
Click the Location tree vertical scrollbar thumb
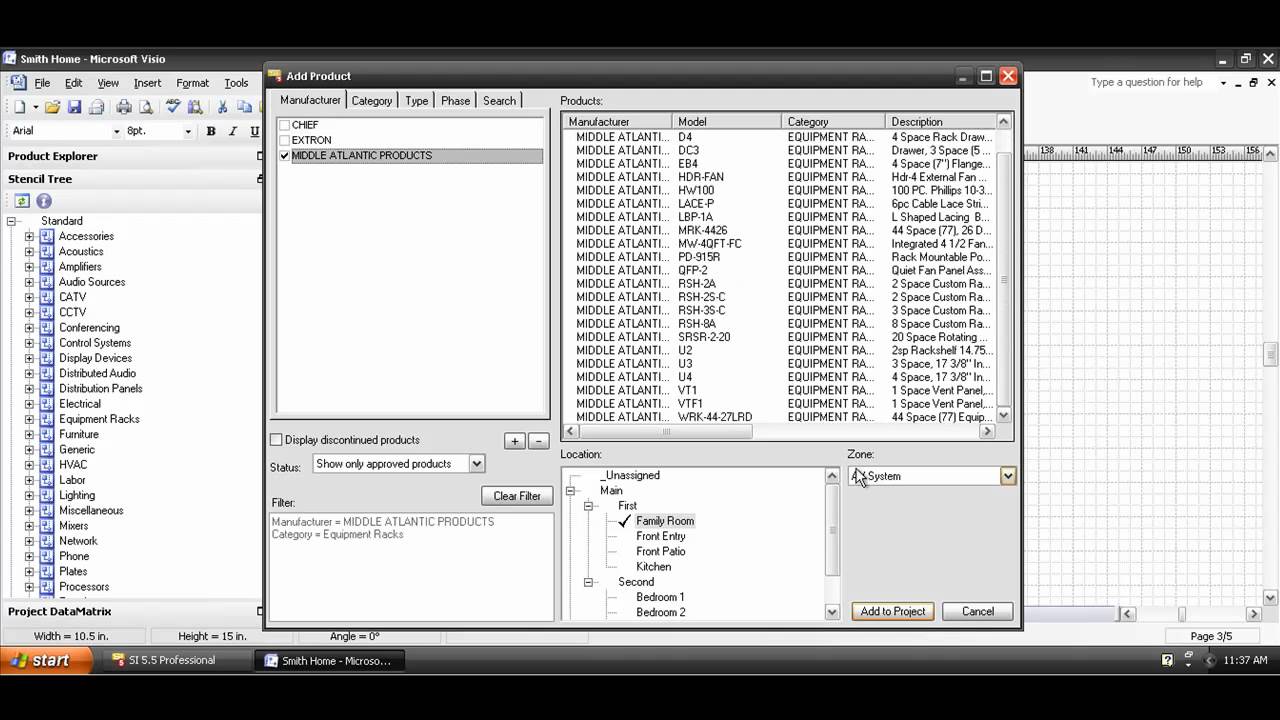coord(831,529)
